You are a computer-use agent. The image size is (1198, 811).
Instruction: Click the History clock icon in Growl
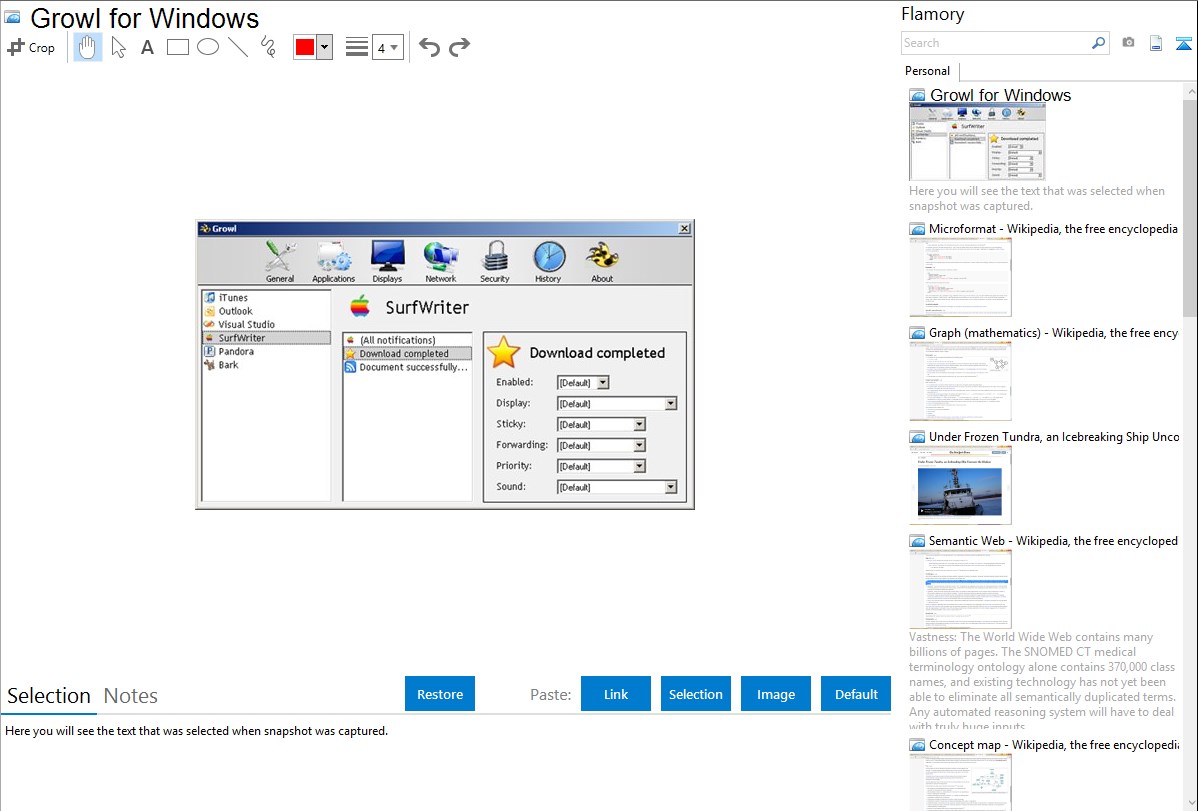(549, 261)
